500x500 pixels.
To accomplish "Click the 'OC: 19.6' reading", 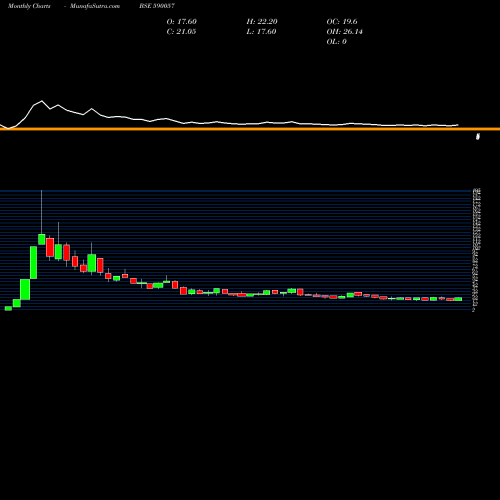I will click(342, 22).
